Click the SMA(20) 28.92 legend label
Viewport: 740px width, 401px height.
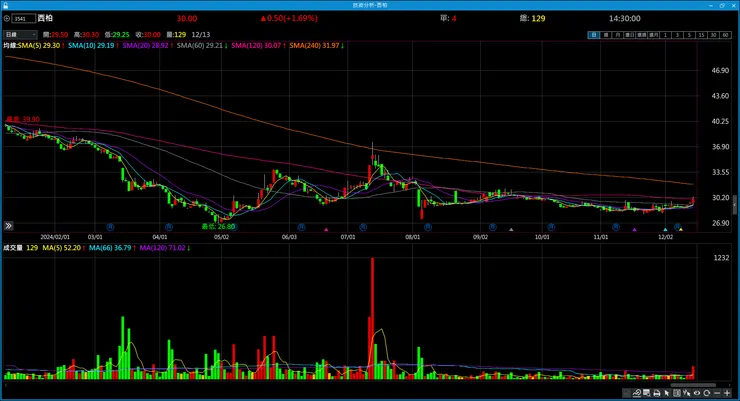tap(145, 45)
